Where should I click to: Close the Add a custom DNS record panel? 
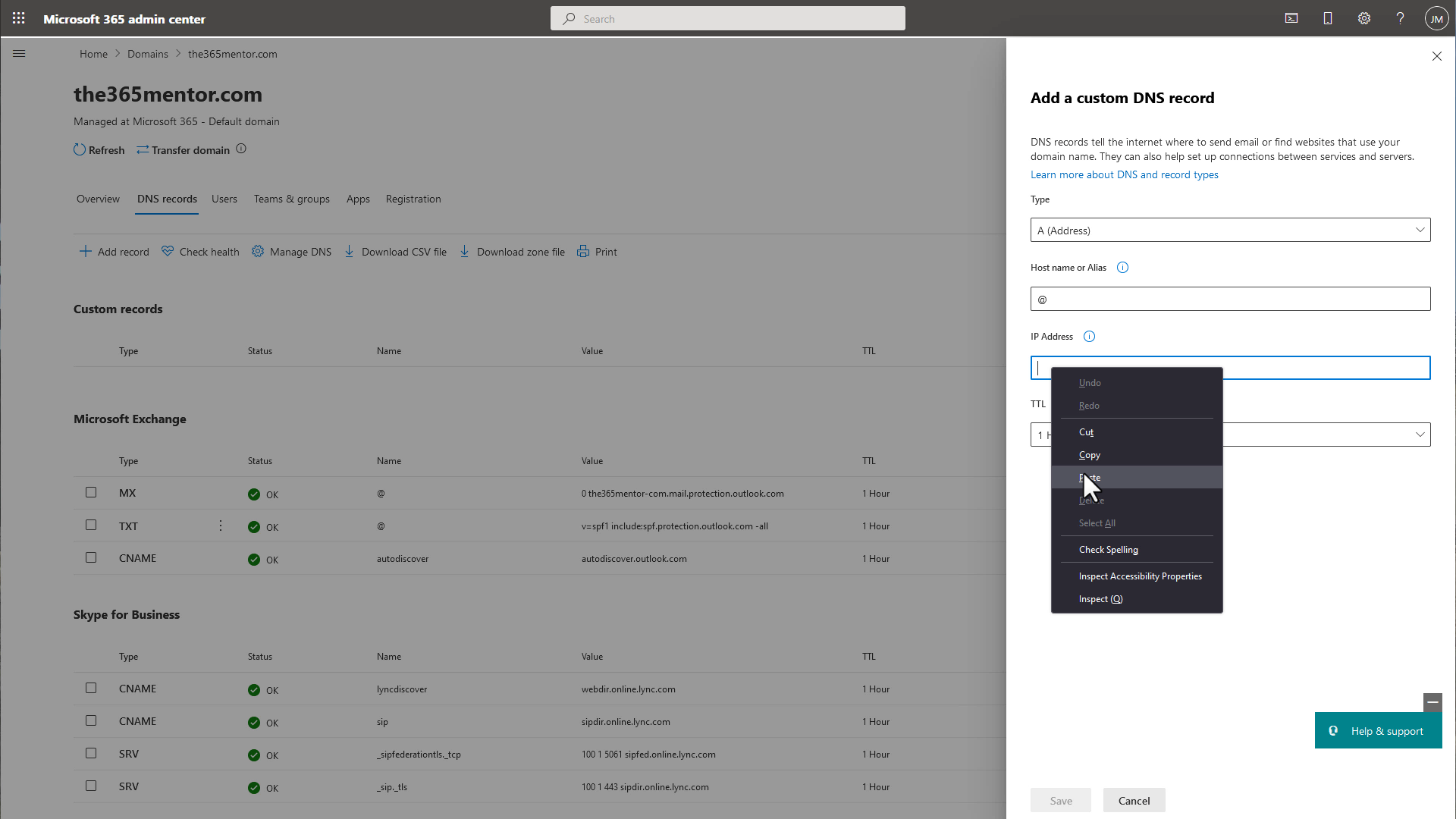(x=1436, y=56)
